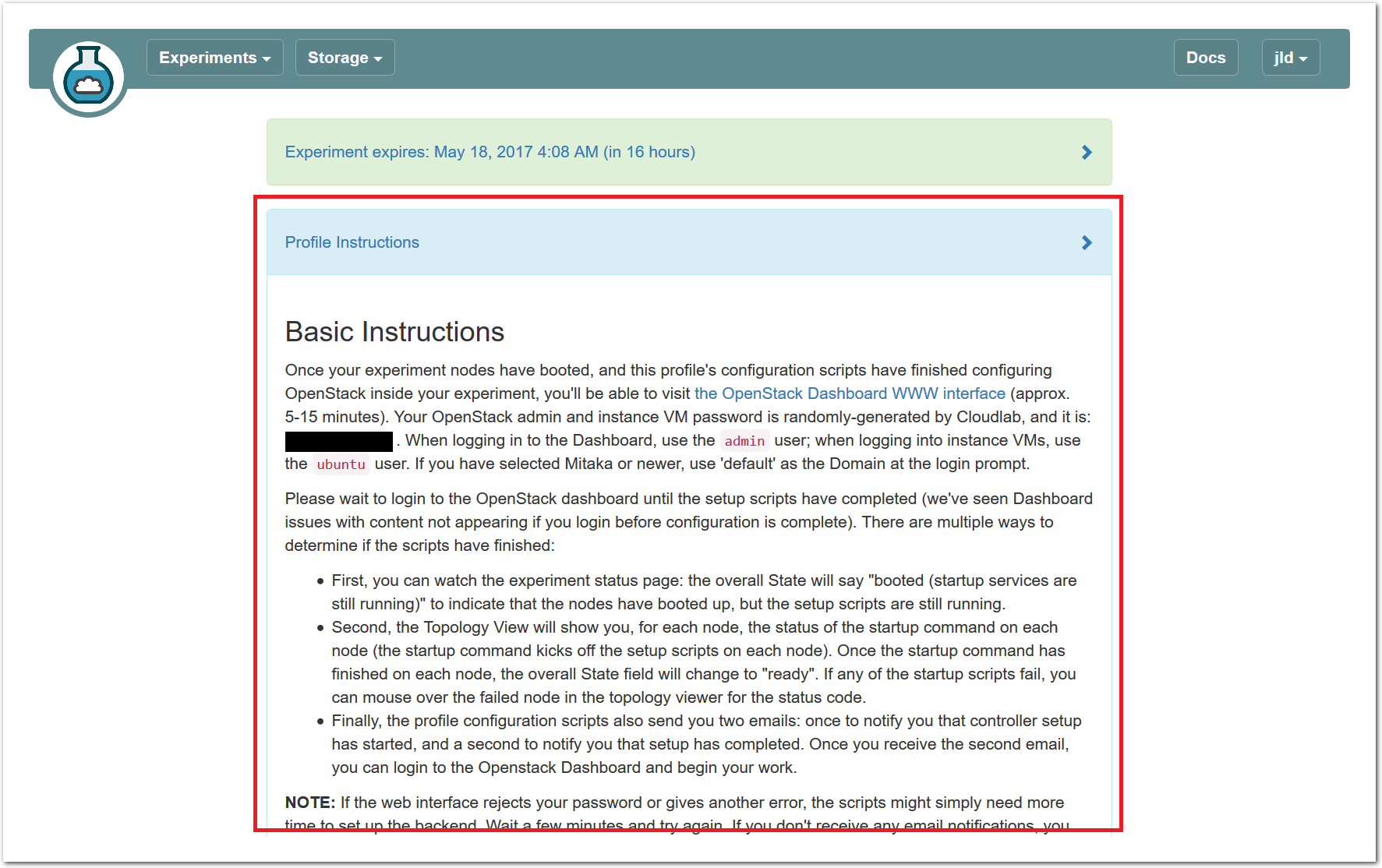Click the ubuntu code label
Screen dimensions: 1382x868
[341, 464]
